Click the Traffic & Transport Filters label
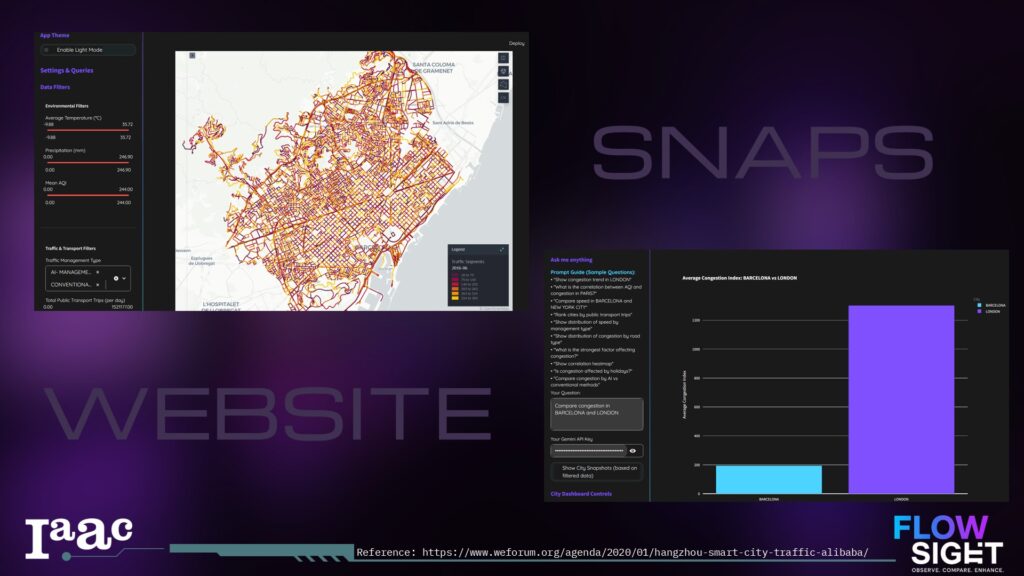Screen dimensions: 1024x576 point(71,248)
